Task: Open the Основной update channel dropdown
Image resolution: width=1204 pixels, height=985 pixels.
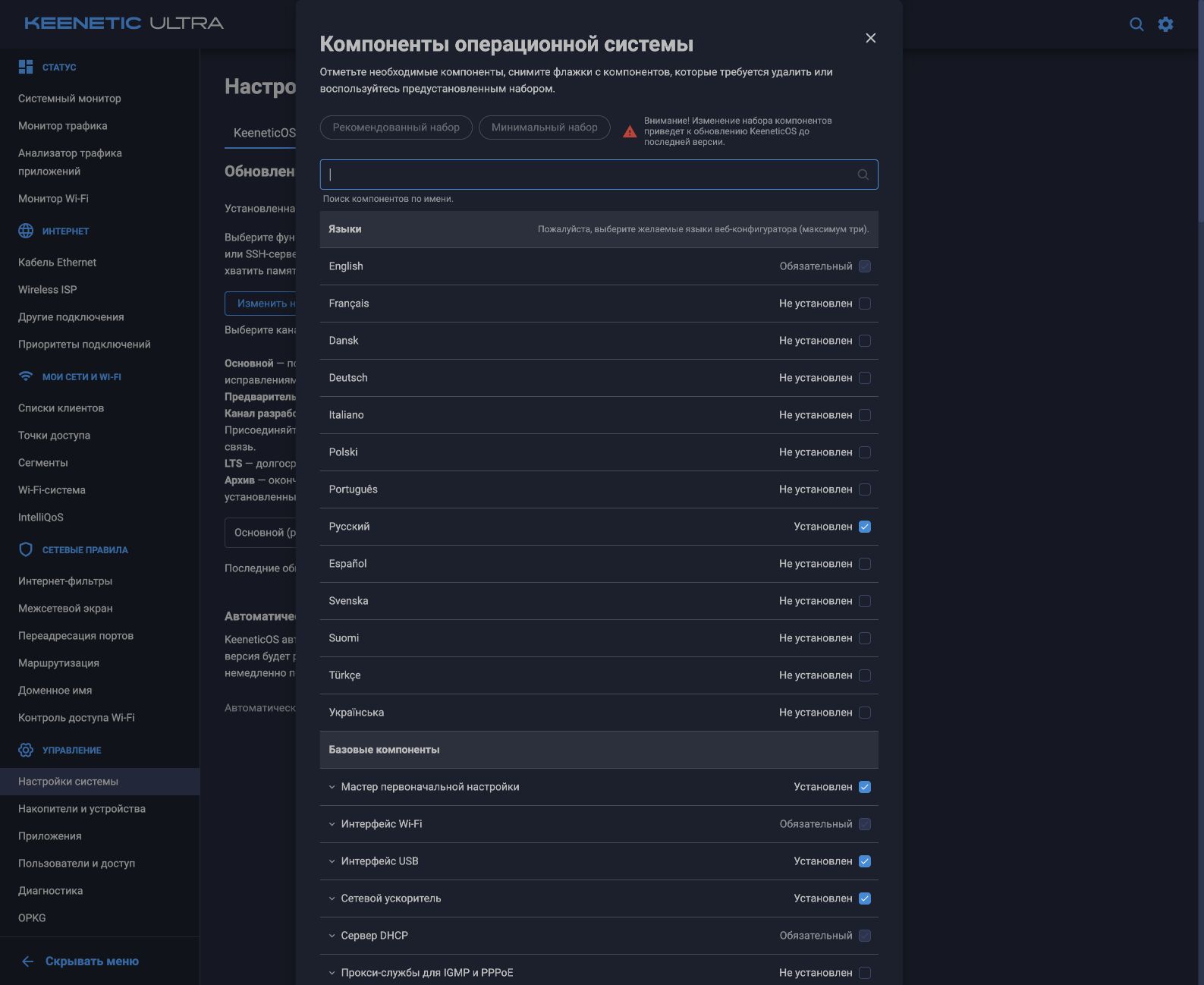Action: click(260, 533)
